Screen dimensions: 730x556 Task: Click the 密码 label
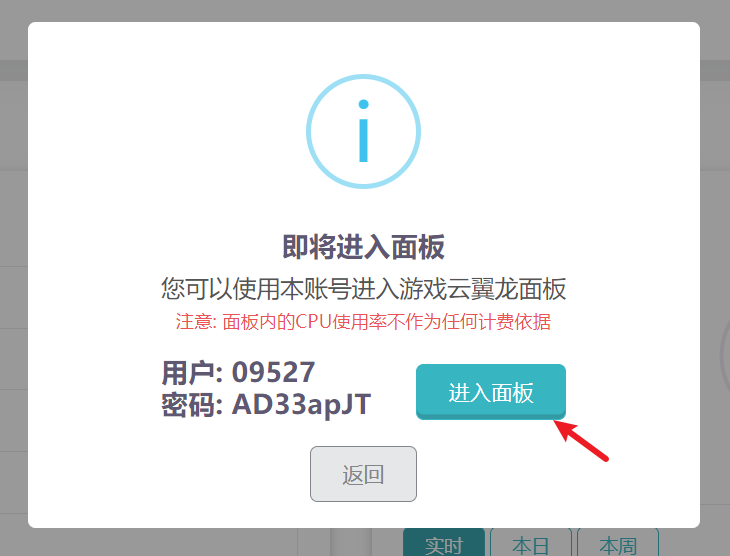tap(191, 405)
